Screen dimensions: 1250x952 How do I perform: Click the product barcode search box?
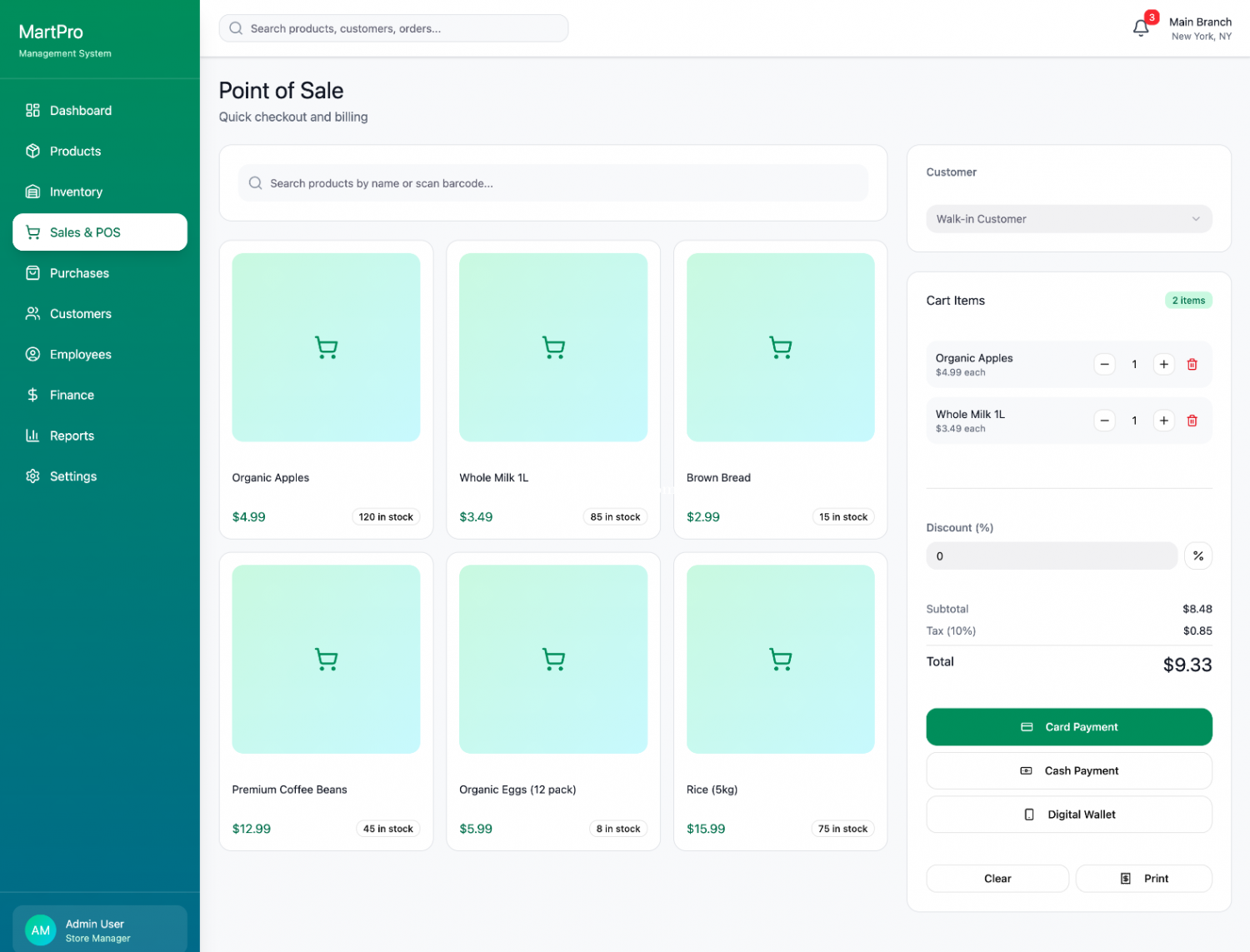click(x=553, y=183)
